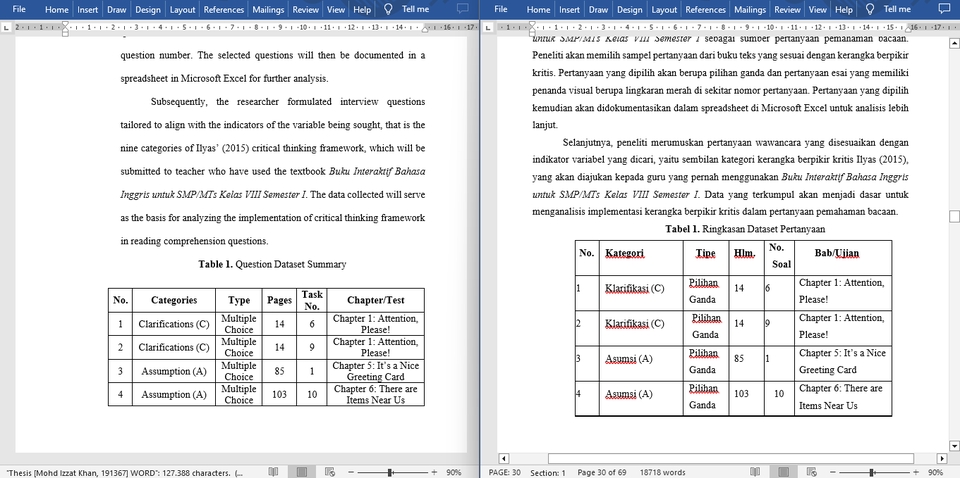Click the 103 pages cell in left table
The image size is (960, 478).
(x=279, y=395)
